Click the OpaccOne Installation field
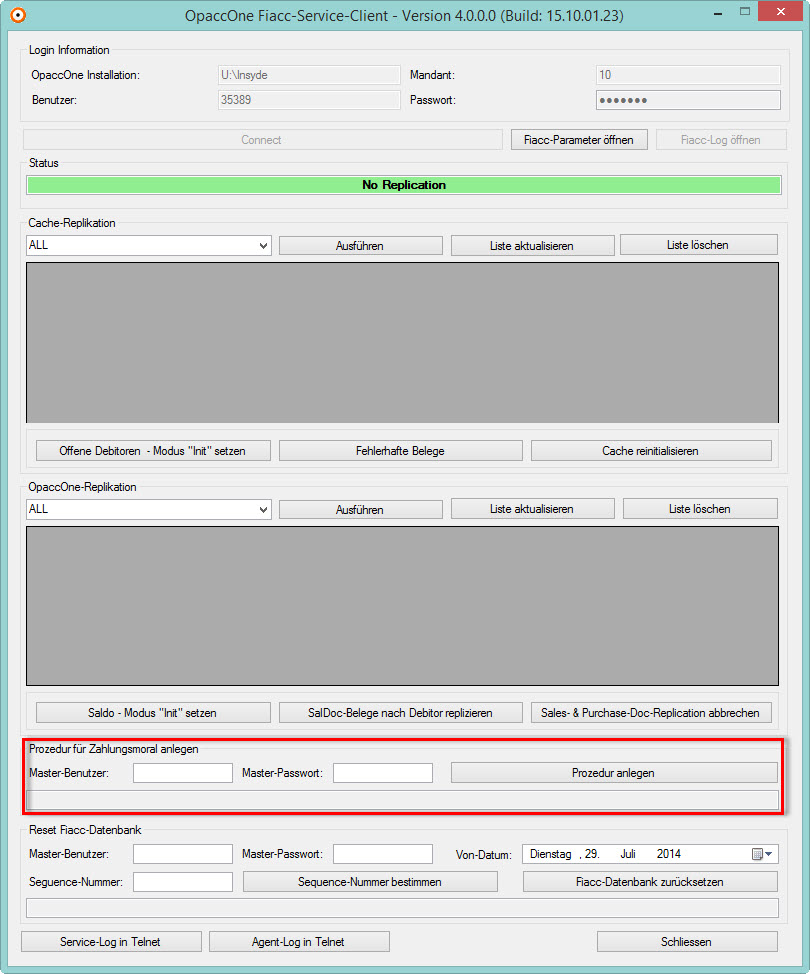The height and width of the screenshot is (974, 810). [x=309, y=75]
